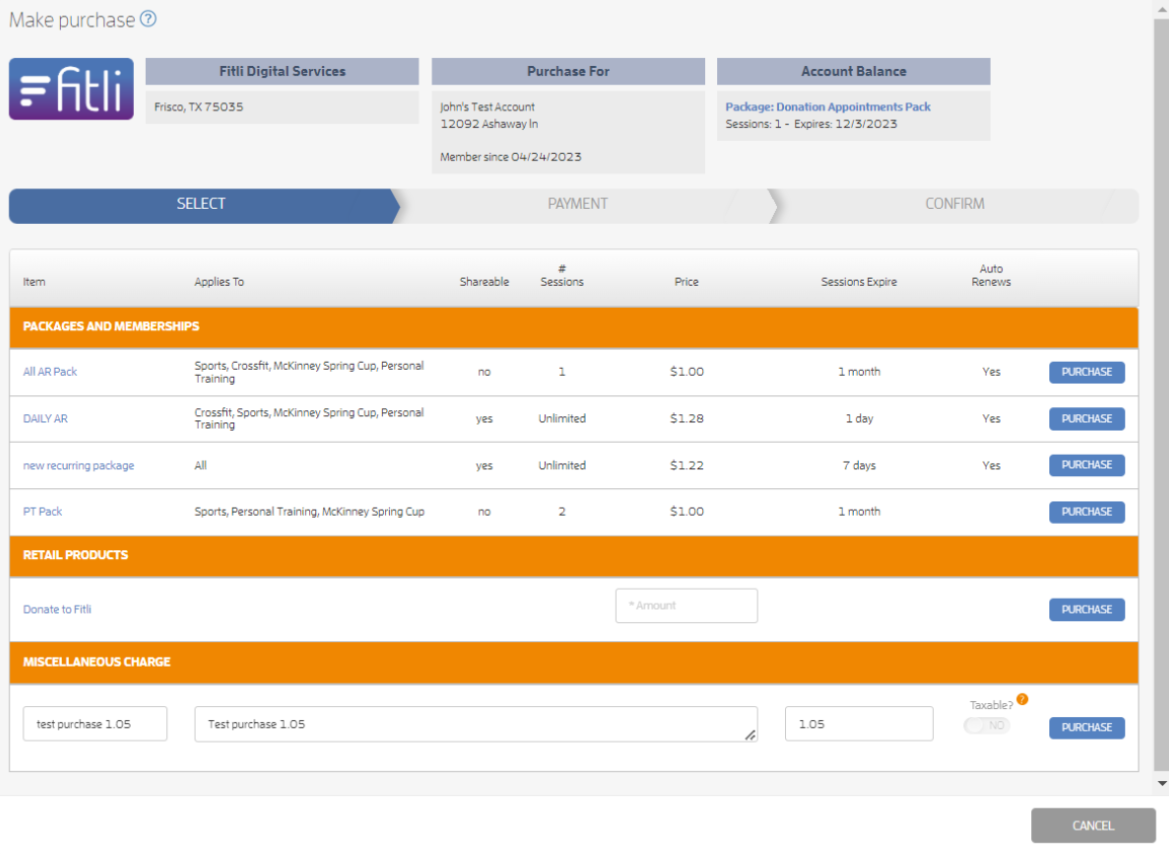Click the Applies To column header
This screenshot has width=1169, height=854.
tap(219, 282)
